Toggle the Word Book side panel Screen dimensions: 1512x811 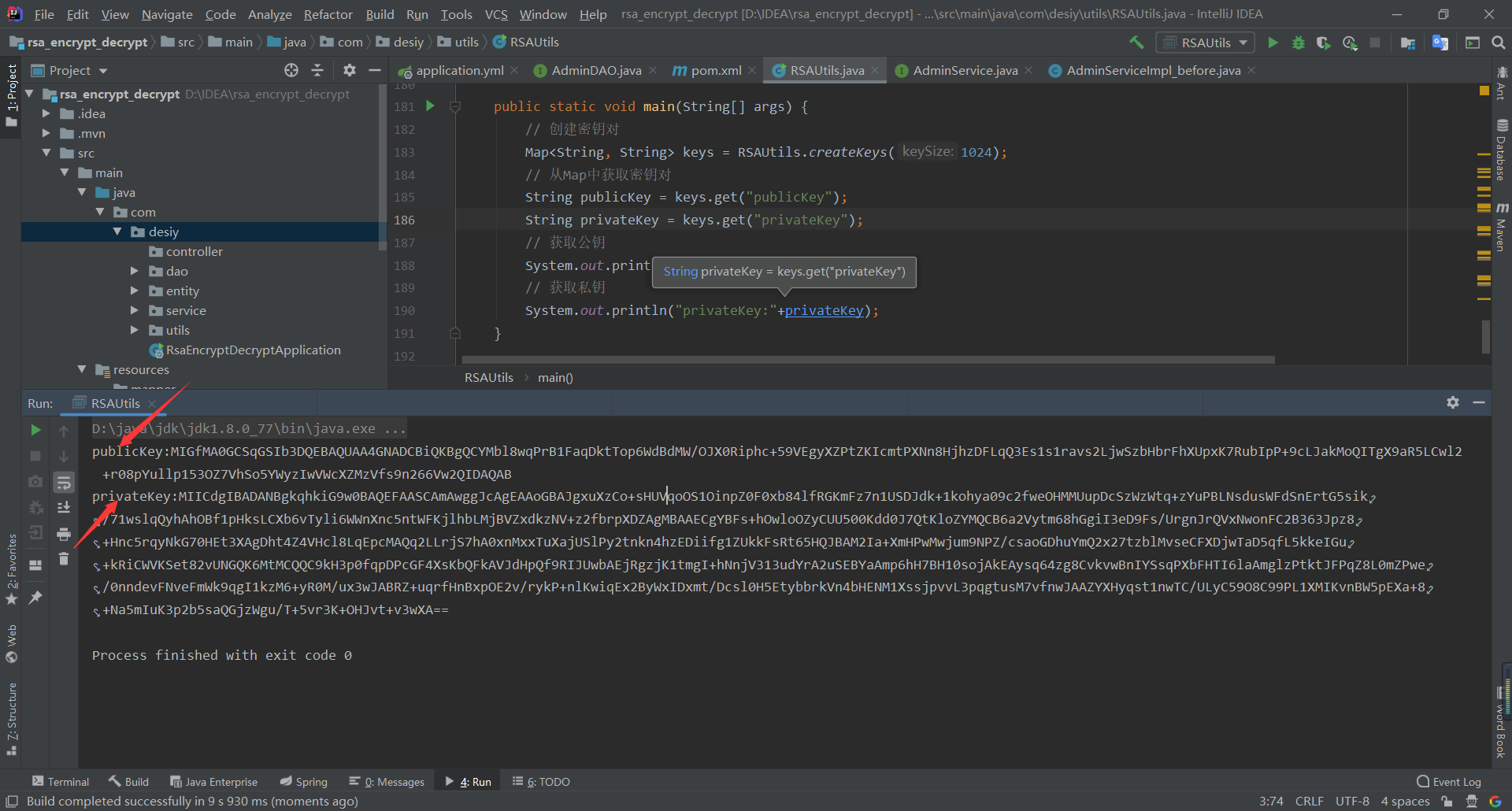1502,722
